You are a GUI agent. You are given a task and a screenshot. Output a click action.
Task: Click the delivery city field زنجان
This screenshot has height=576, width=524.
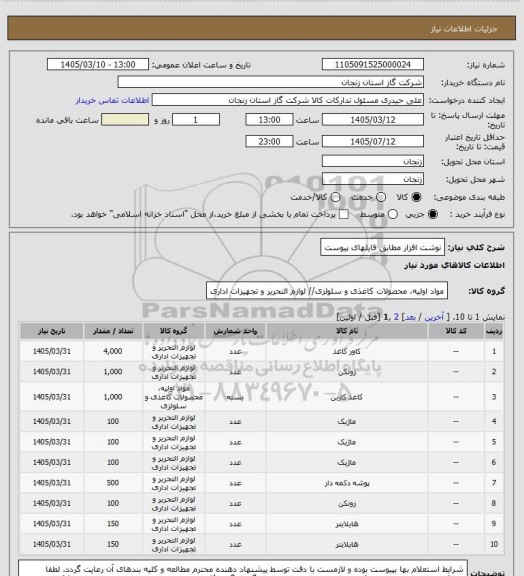pos(373,179)
